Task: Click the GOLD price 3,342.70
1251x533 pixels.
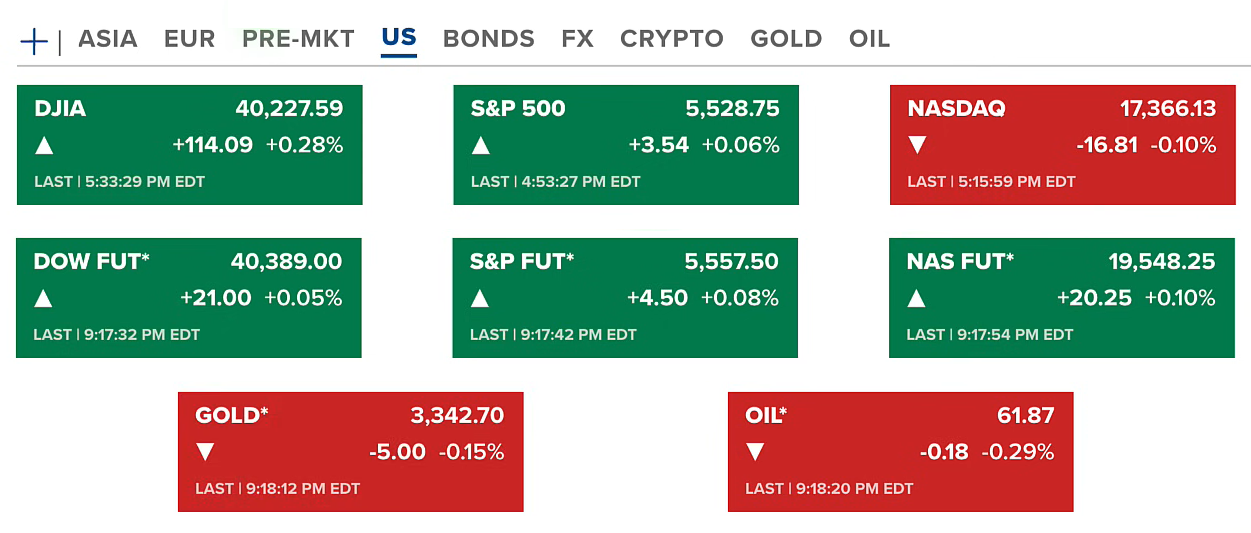Action: (x=457, y=415)
